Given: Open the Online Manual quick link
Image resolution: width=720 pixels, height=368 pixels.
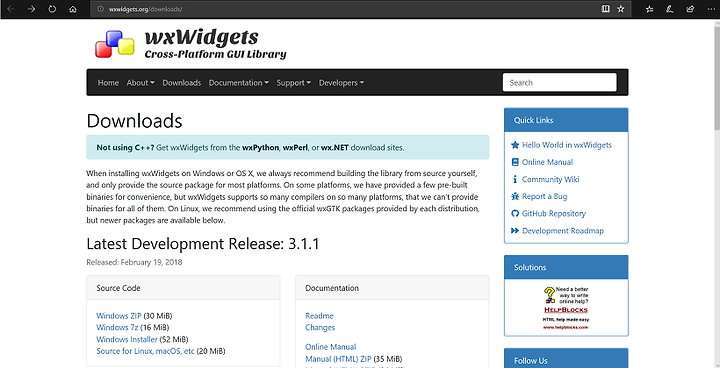Looking at the screenshot, I should [547, 162].
